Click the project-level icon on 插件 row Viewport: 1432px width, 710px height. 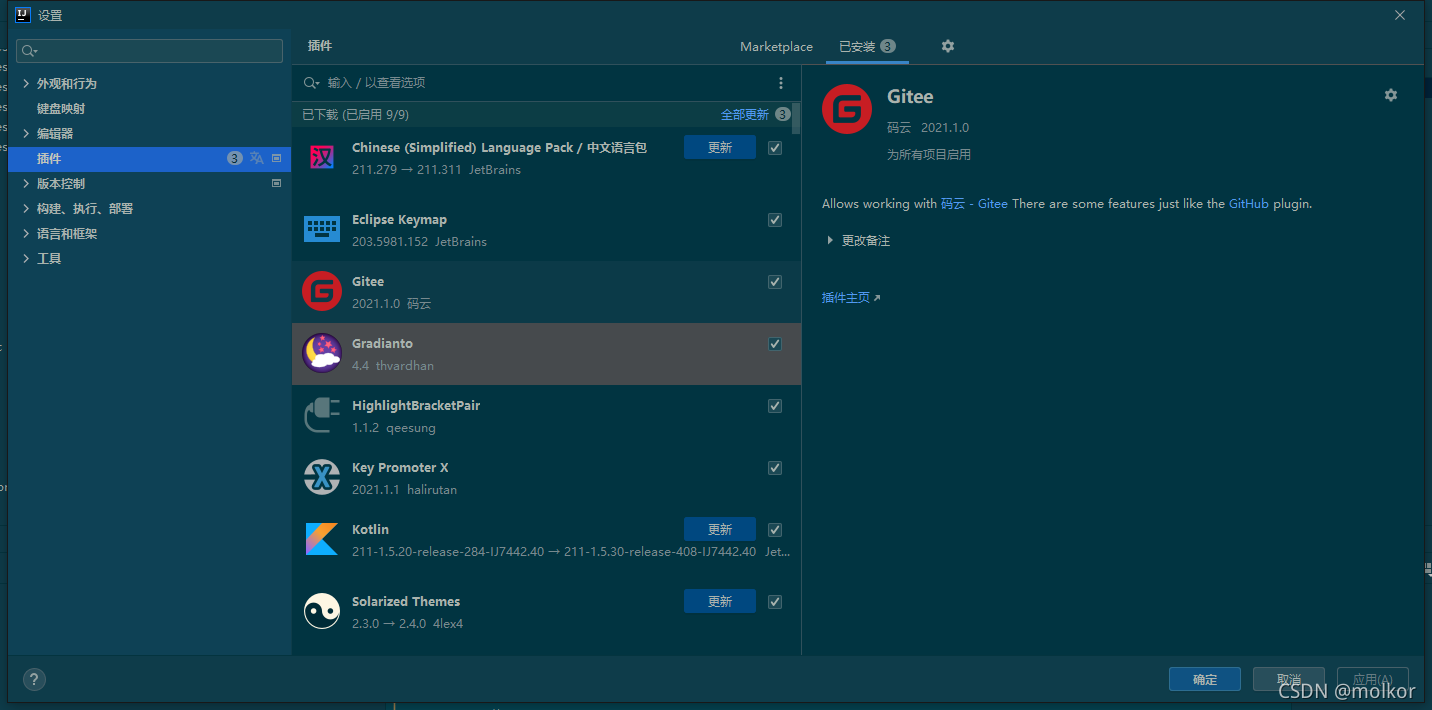(x=277, y=158)
